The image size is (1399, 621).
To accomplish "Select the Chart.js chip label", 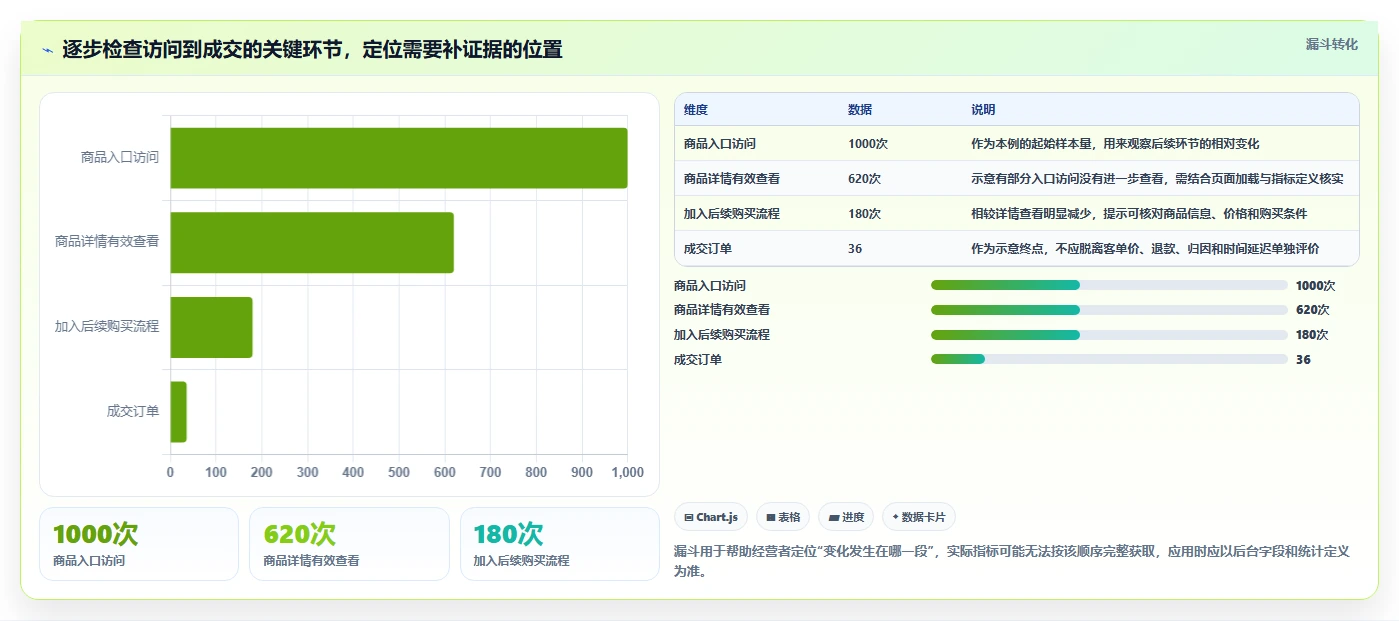I will (x=717, y=517).
